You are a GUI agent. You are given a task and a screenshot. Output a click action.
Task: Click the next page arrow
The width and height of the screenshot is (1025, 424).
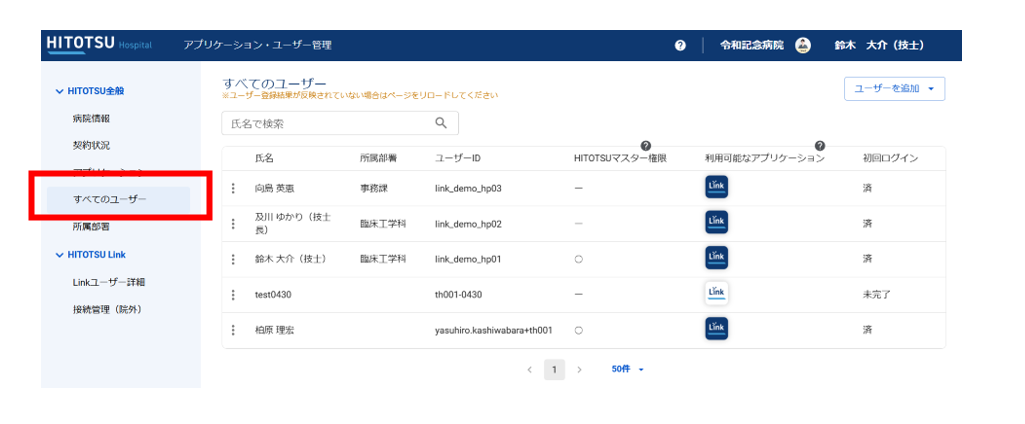pyautogui.click(x=579, y=369)
